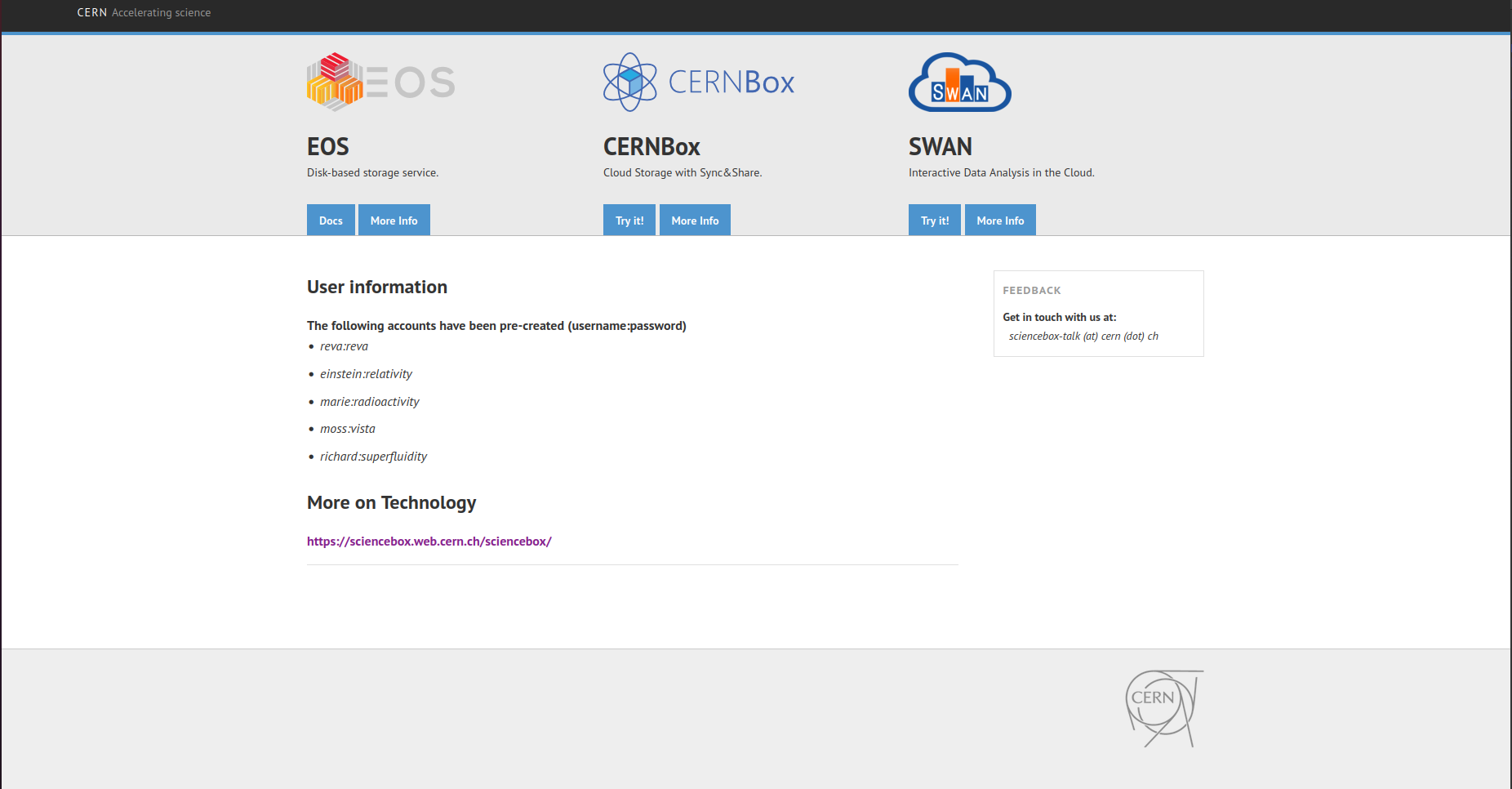Click the CERNBox heading
1512x789 pixels.
tap(651, 147)
